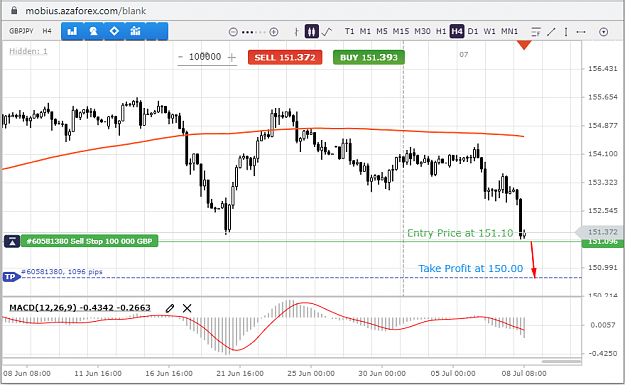Zoom out the chart with minus circle
The image size is (625, 385).
point(233,32)
